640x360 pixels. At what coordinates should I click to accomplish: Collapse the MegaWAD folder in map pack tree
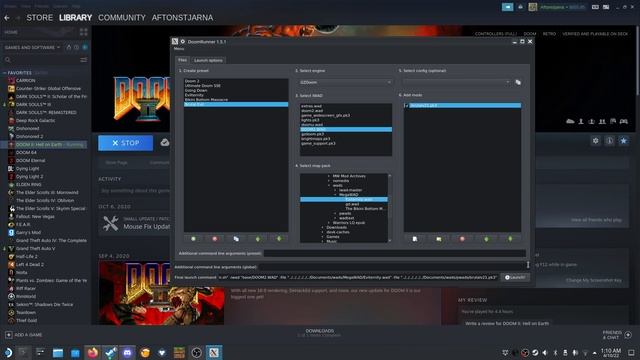click(x=335, y=195)
